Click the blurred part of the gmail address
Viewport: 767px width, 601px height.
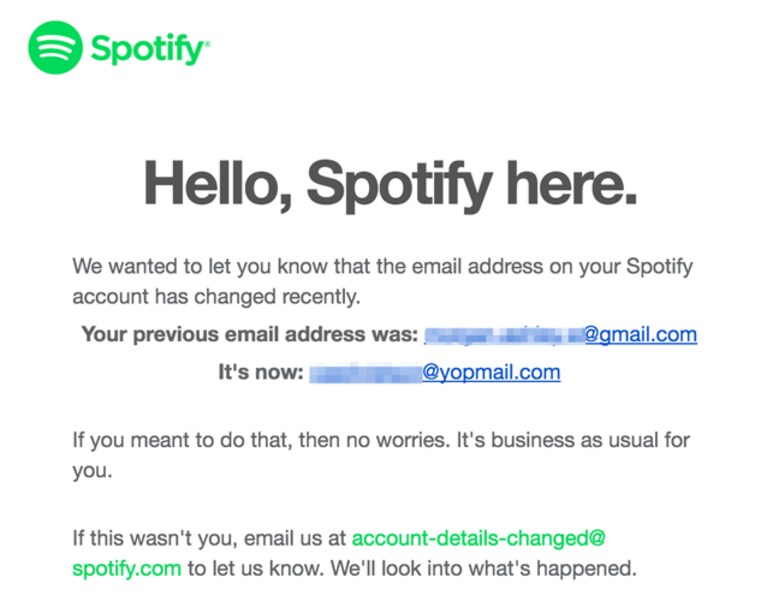click(x=504, y=335)
